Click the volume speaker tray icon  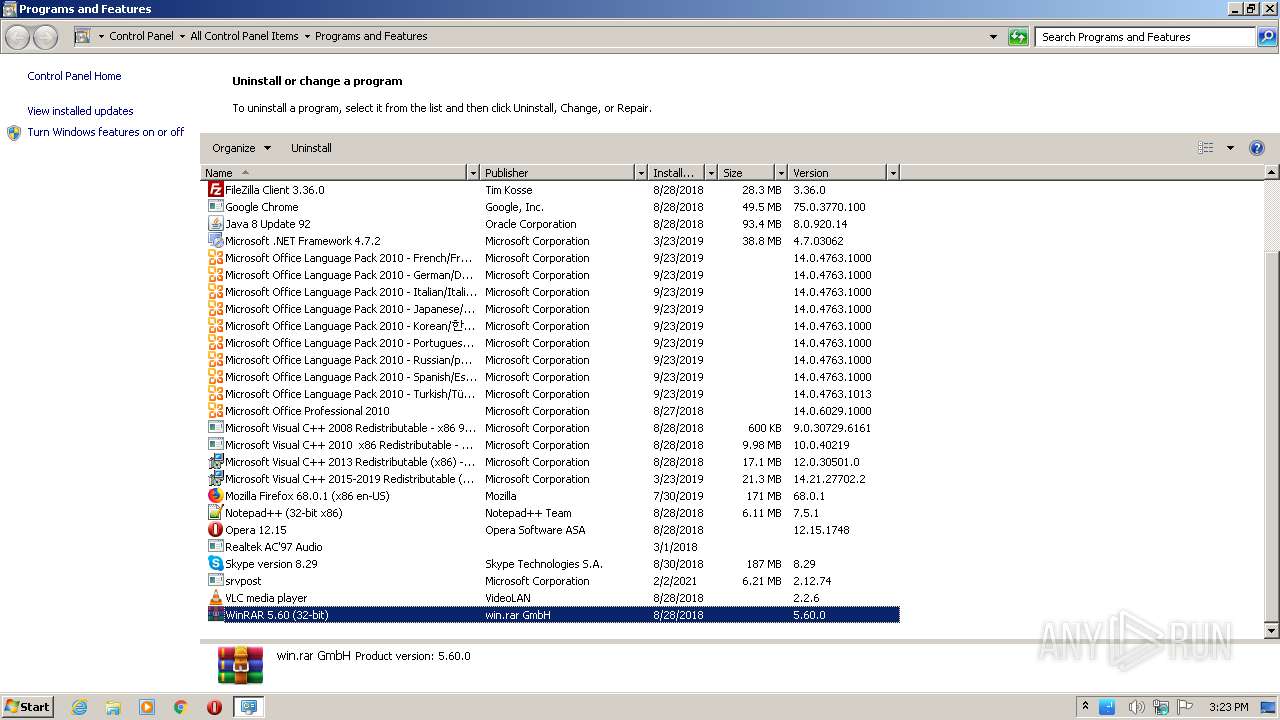coord(1135,707)
